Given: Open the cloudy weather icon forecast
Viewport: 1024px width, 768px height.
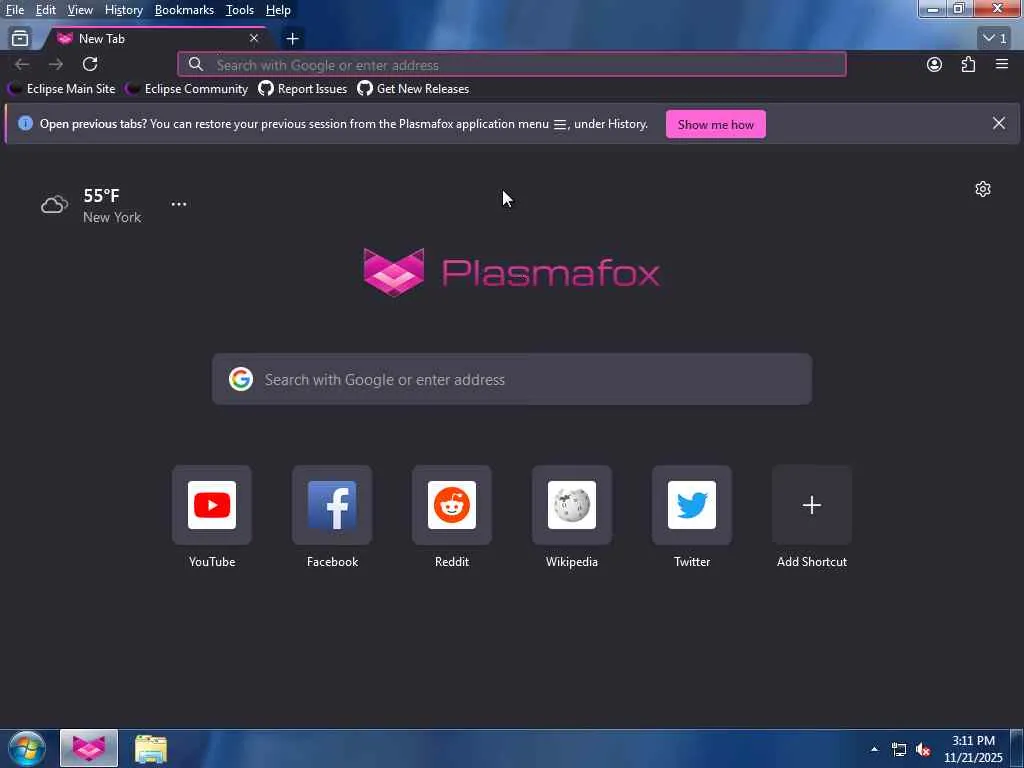Looking at the screenshot, I should pos(54,204).
